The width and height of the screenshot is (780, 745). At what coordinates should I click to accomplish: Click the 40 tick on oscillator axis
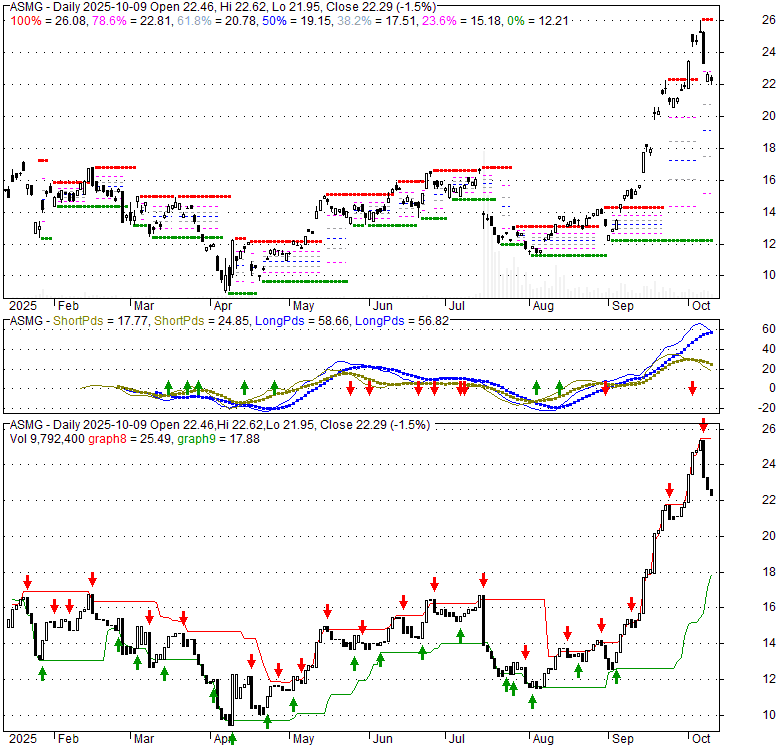(769, 349)
